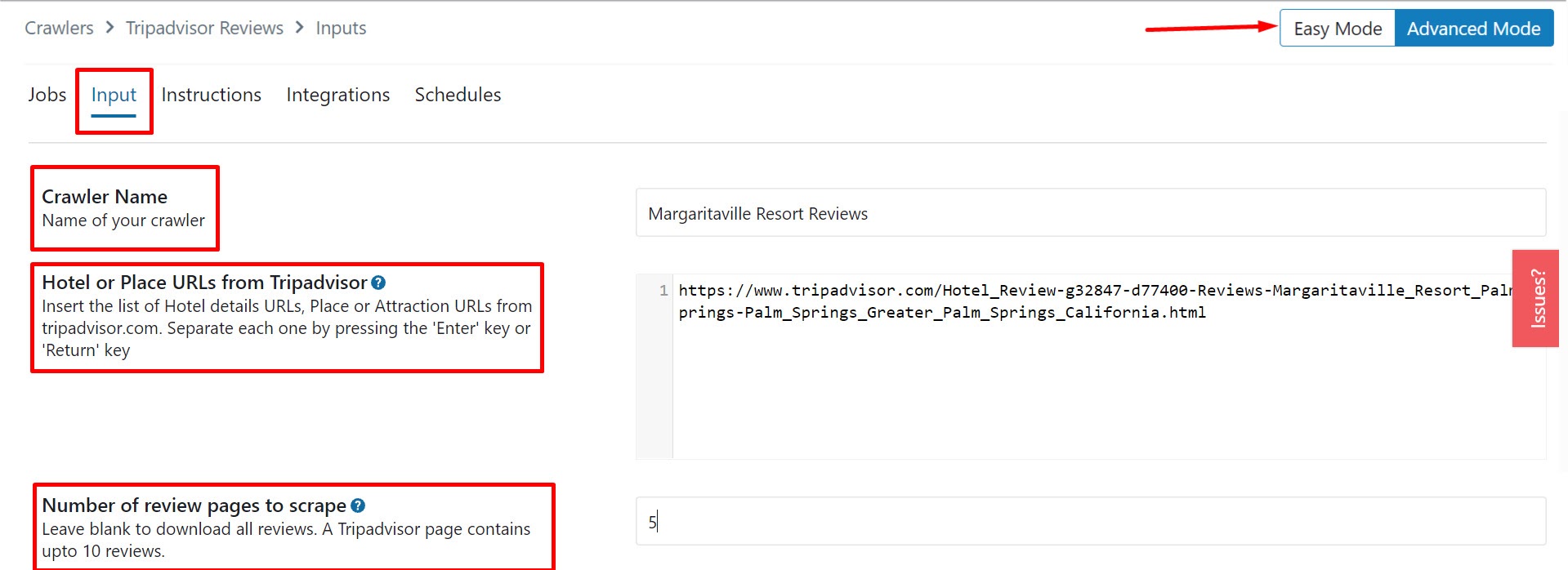
Task: Open help icon beside Hotel or Place URLs
Action: [378, 283]
